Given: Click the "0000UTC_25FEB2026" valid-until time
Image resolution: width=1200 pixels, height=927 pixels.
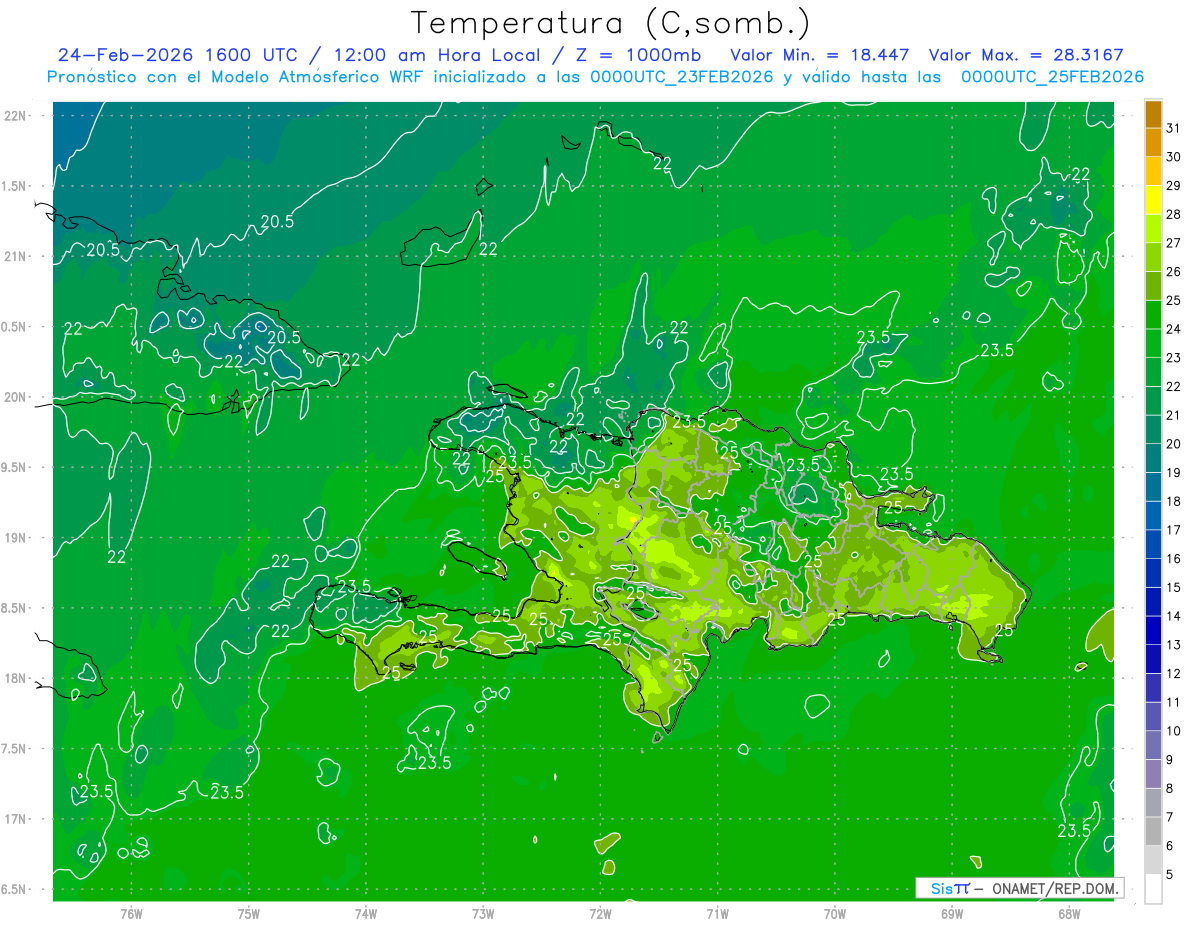Looking at the screenshot, I should 1052,77.
